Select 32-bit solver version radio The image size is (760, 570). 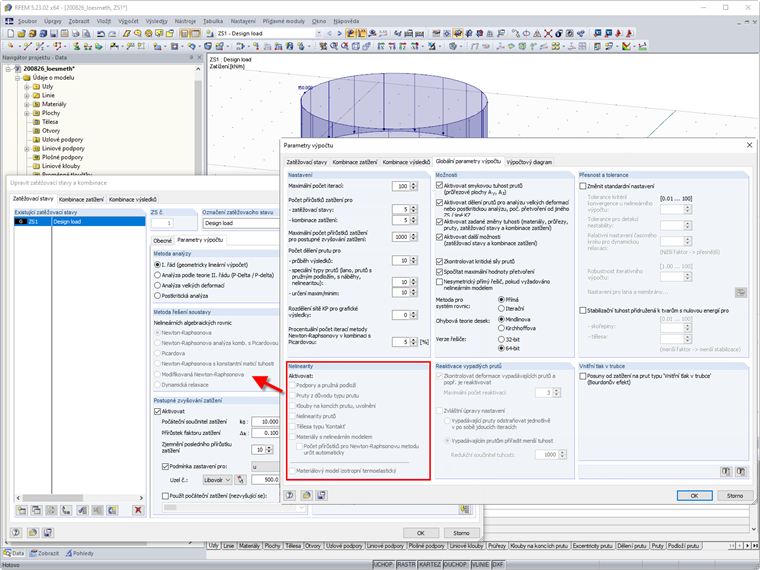(501, 340)
